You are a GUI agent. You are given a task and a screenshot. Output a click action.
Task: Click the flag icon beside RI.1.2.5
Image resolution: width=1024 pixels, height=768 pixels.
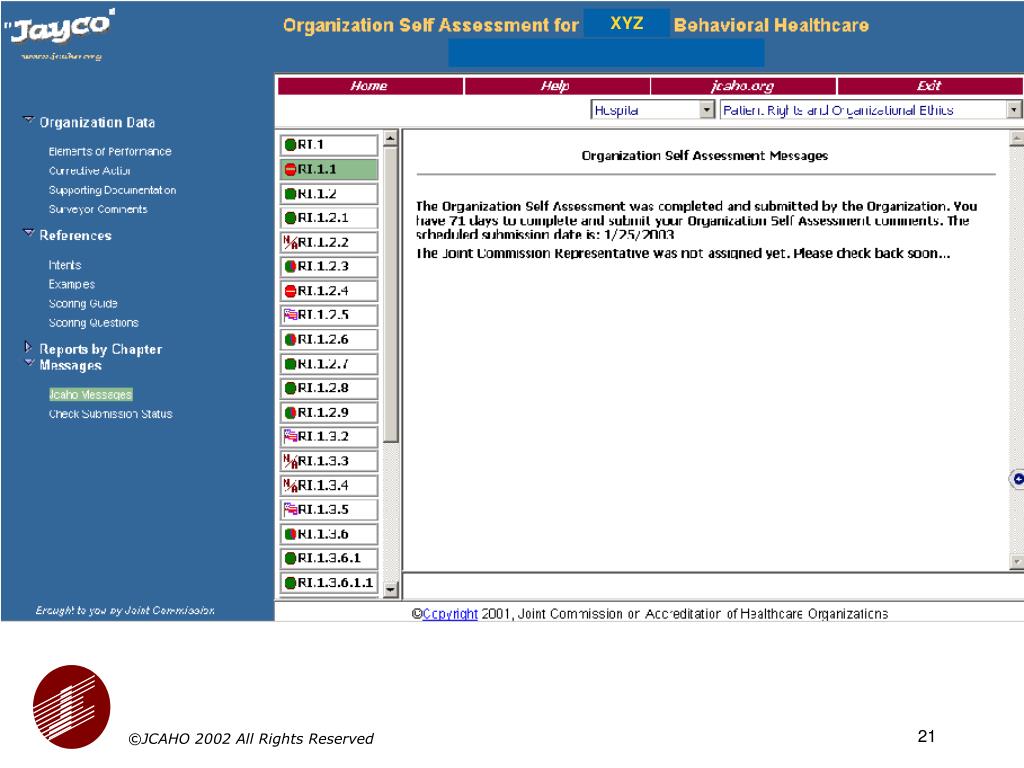pos(290,315)
